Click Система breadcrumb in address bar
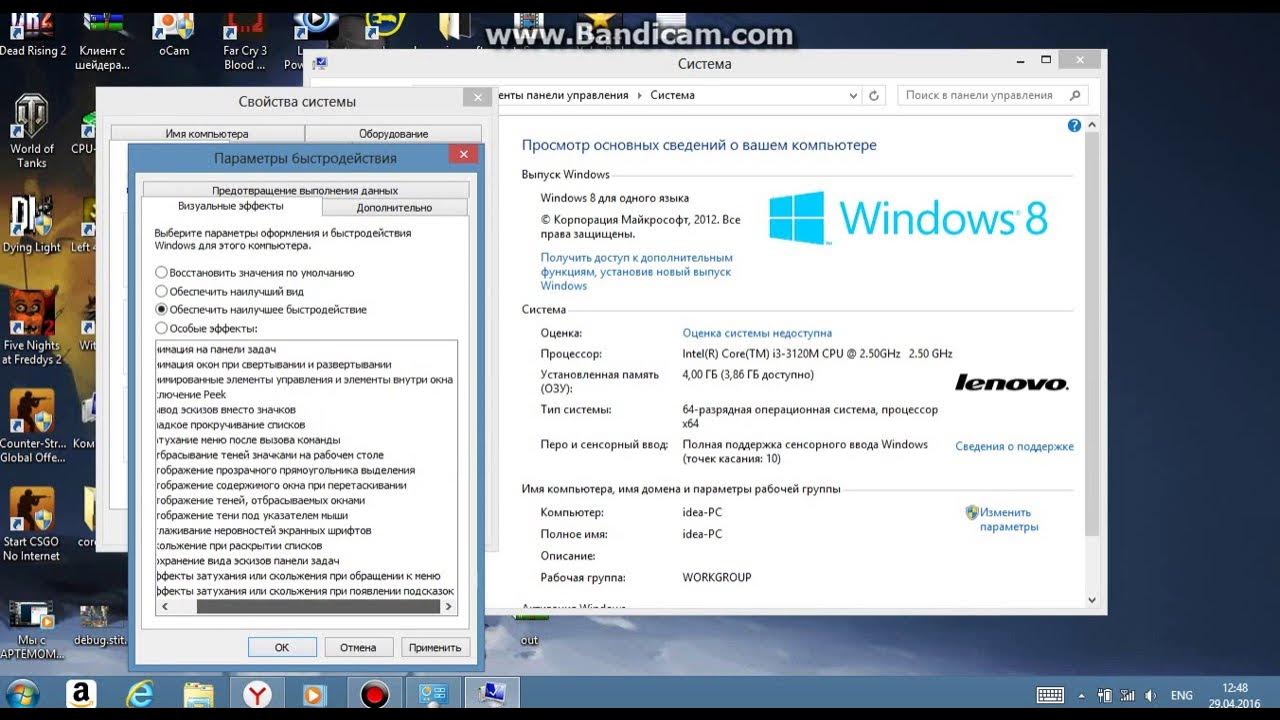The width and height of the screenshot is (1280, 720). [672, 96]
